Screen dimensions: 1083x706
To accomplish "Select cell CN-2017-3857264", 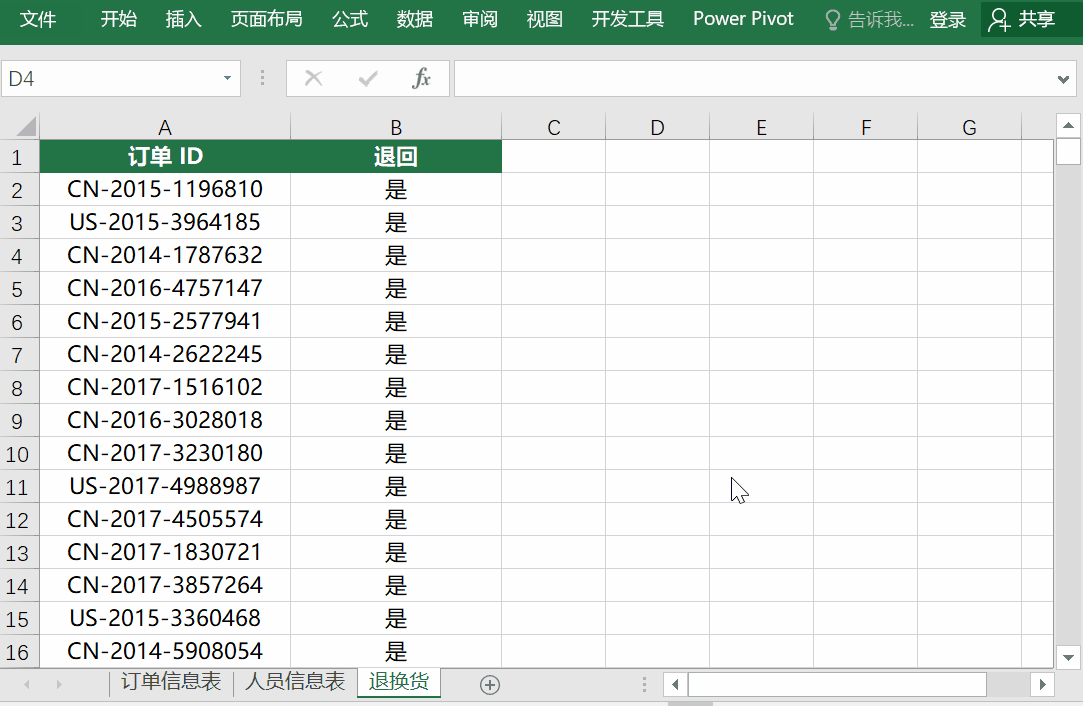I will click(x=165, y=585).
